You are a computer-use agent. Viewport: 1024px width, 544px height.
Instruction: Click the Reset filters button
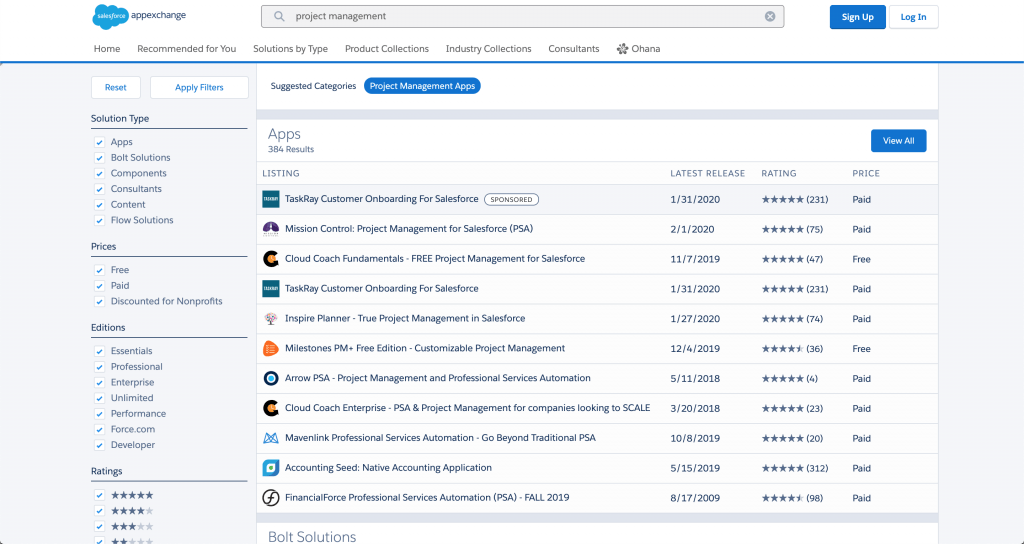click(x=116, y=88)
